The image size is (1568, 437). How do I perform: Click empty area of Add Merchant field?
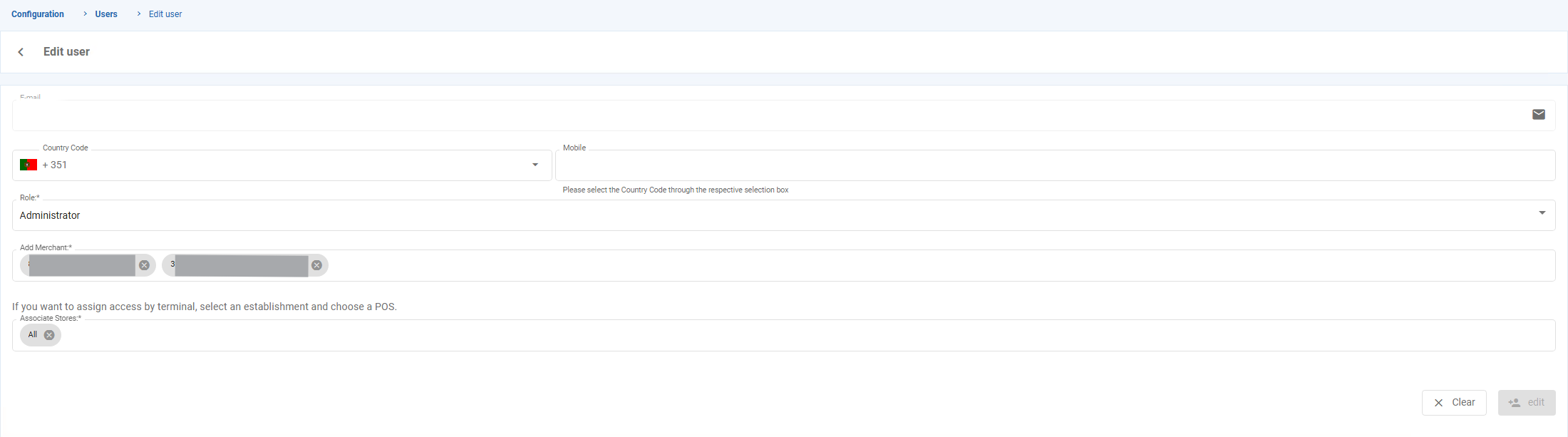[x=927, y=265]
